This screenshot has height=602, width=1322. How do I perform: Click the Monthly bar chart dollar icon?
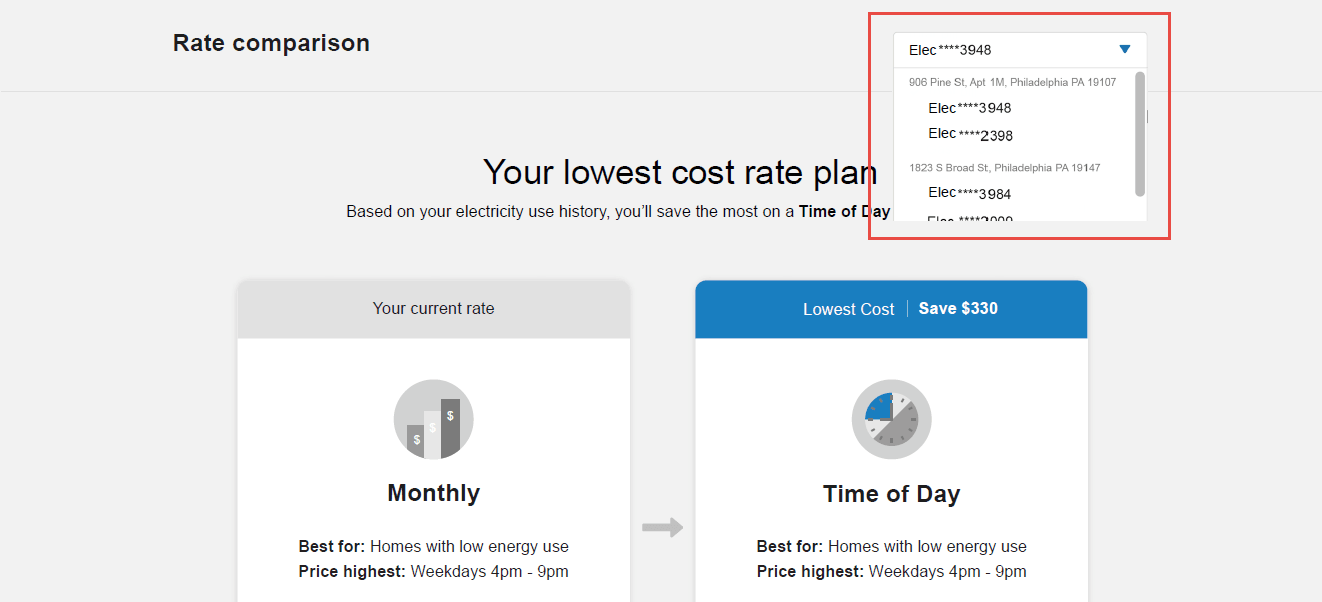pyautogui.click(x=433, y=420)
